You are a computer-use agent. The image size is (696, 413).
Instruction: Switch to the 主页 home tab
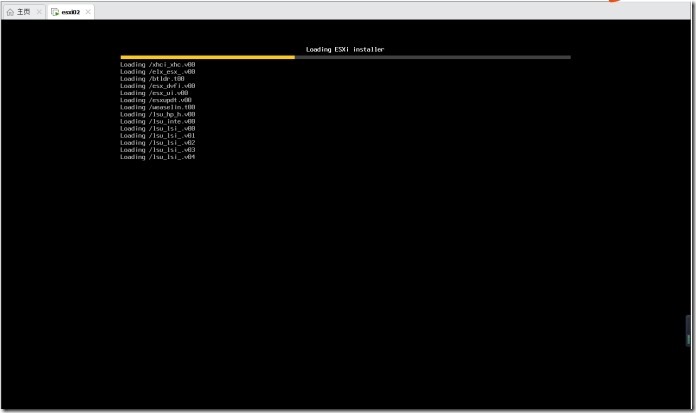click(x=24, y=12)
